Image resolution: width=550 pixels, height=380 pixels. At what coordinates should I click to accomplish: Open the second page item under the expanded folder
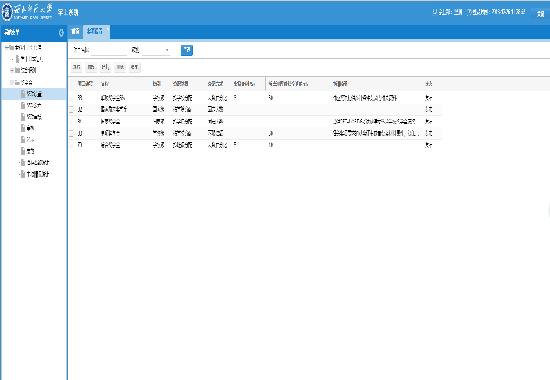[34, 105]
